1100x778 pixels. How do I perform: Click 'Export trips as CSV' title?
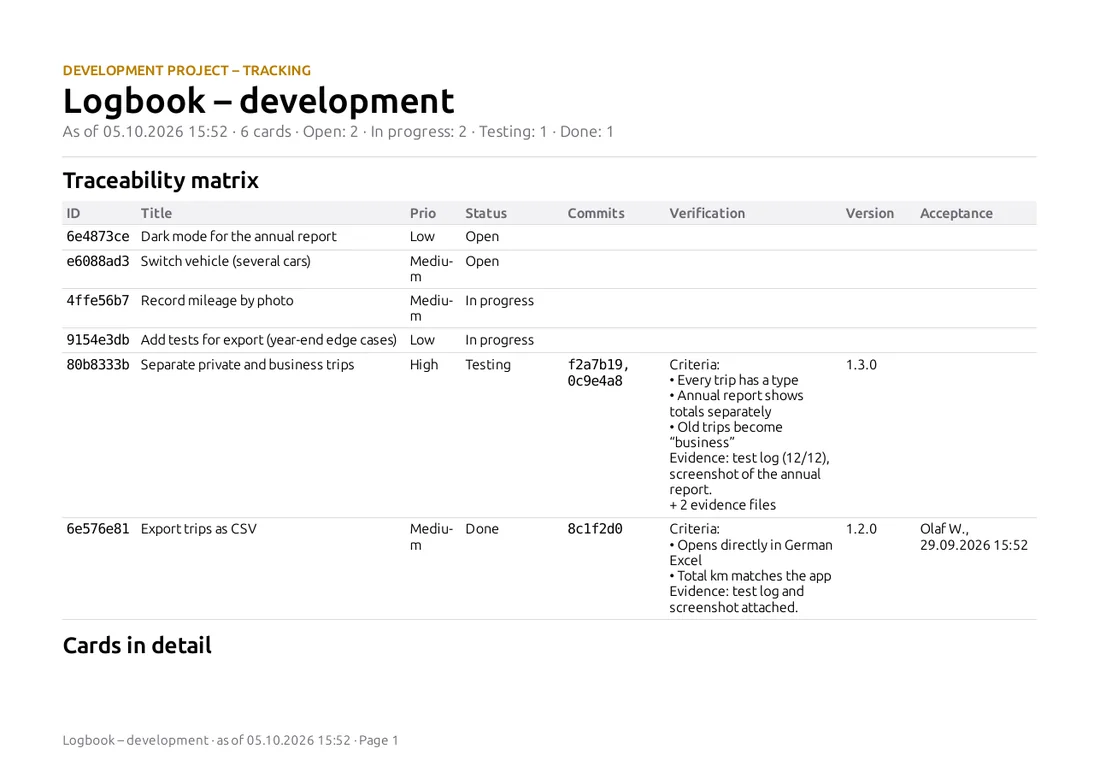tap(199, 529)
